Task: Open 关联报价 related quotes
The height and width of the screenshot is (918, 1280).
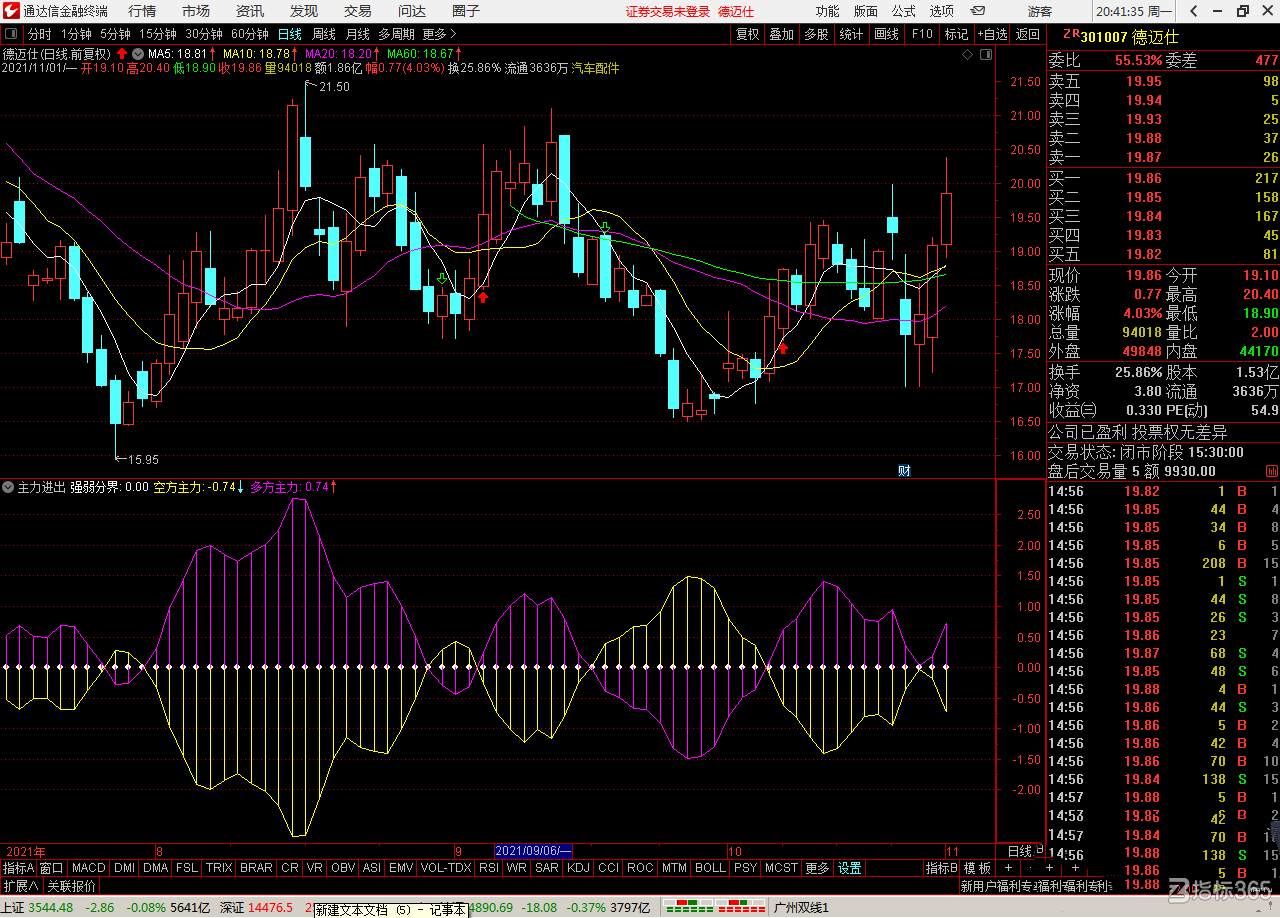Action: click(72, 886)
